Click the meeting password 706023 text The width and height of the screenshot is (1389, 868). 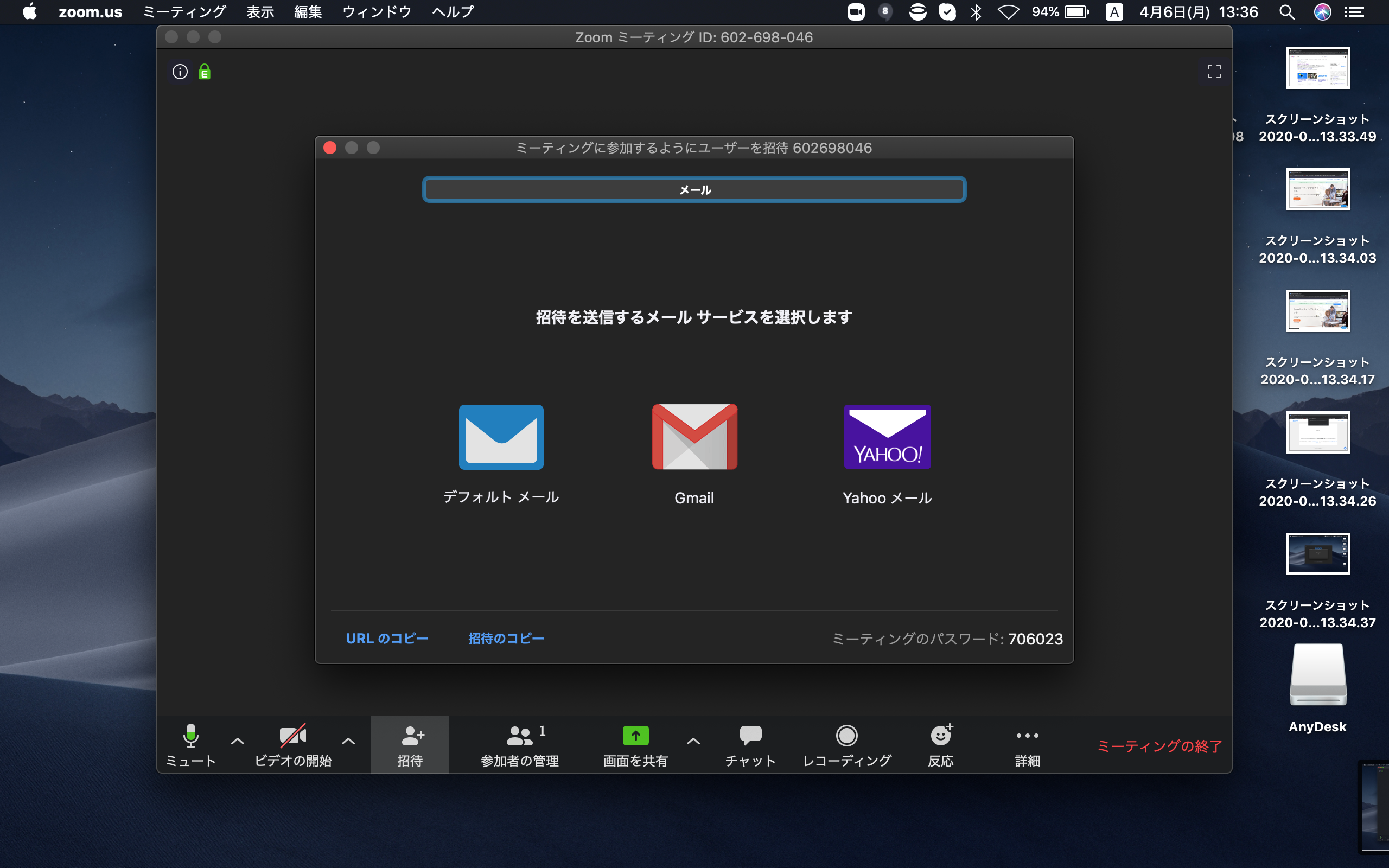coord(1035,639)
